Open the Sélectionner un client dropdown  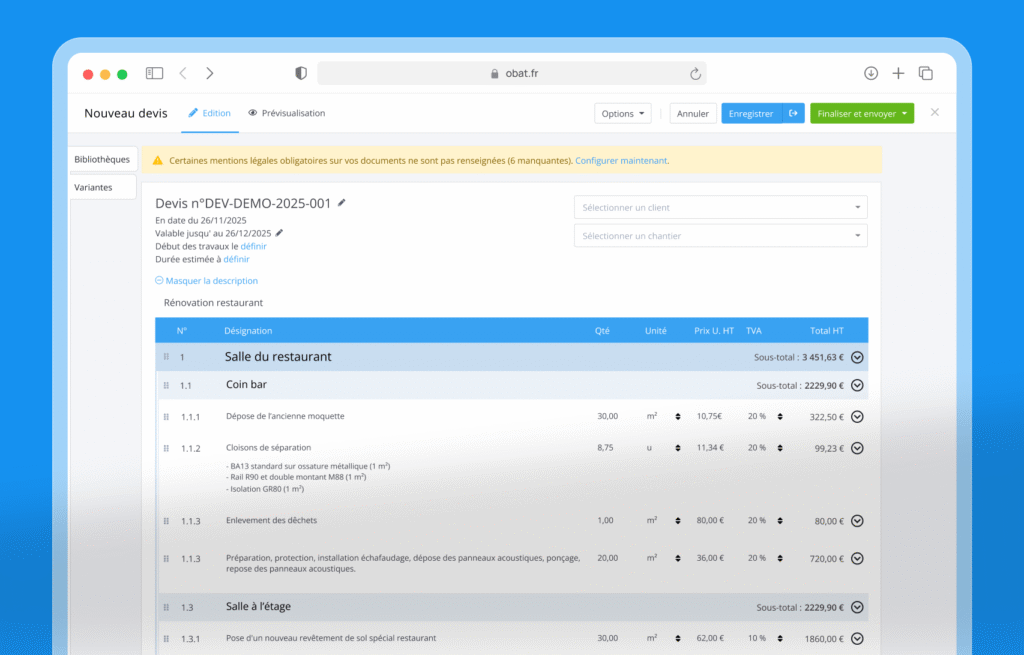[720, 208]
